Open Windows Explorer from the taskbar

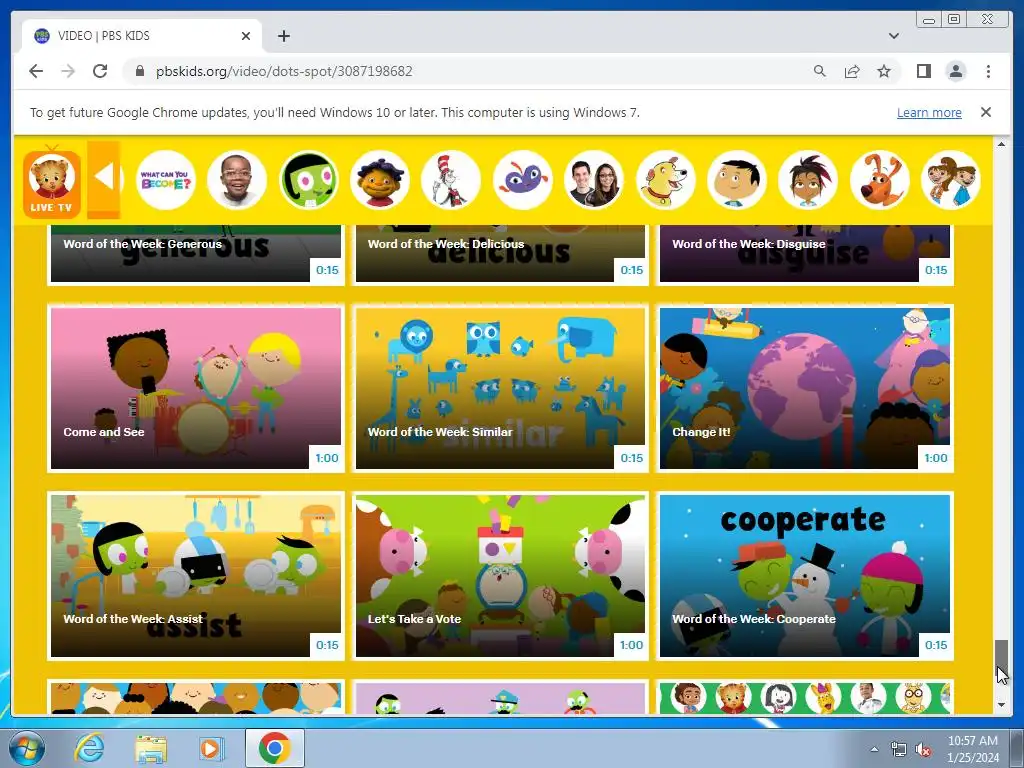[151, 748]
